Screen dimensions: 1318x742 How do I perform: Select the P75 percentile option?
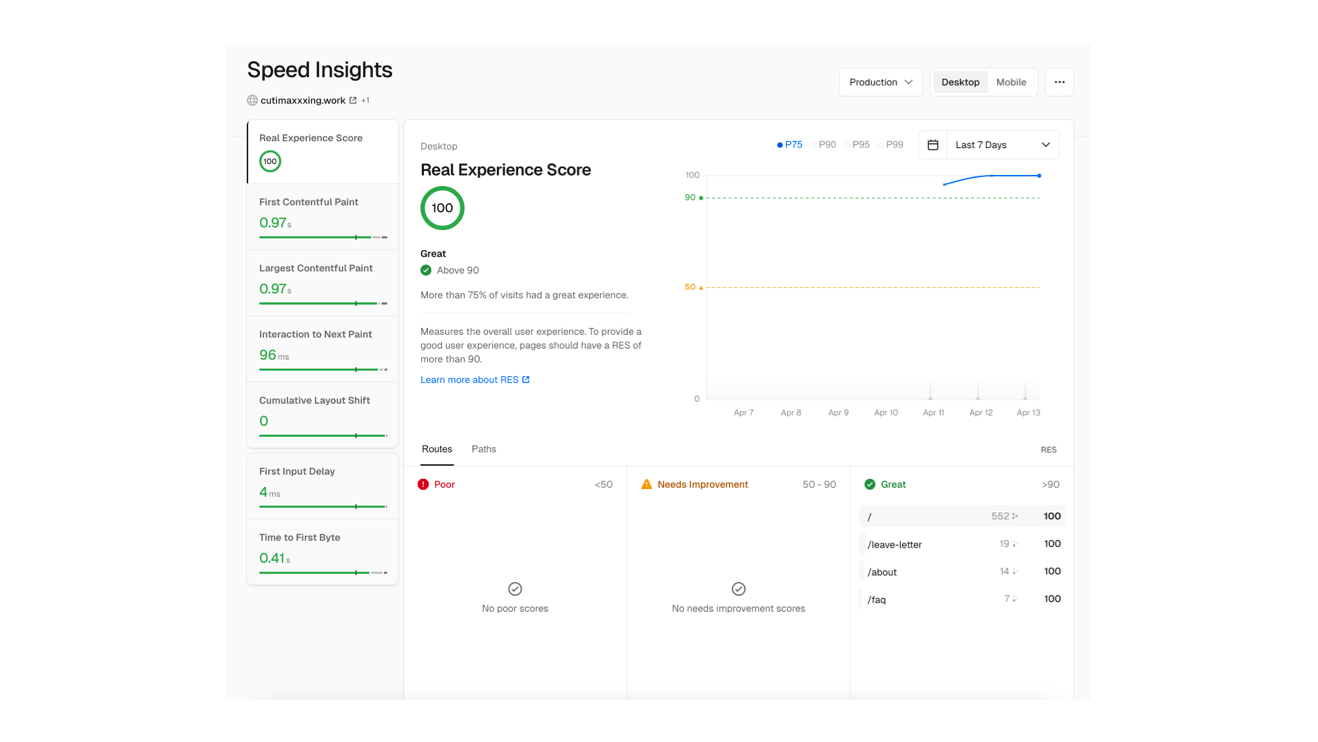tap(790, 145)
